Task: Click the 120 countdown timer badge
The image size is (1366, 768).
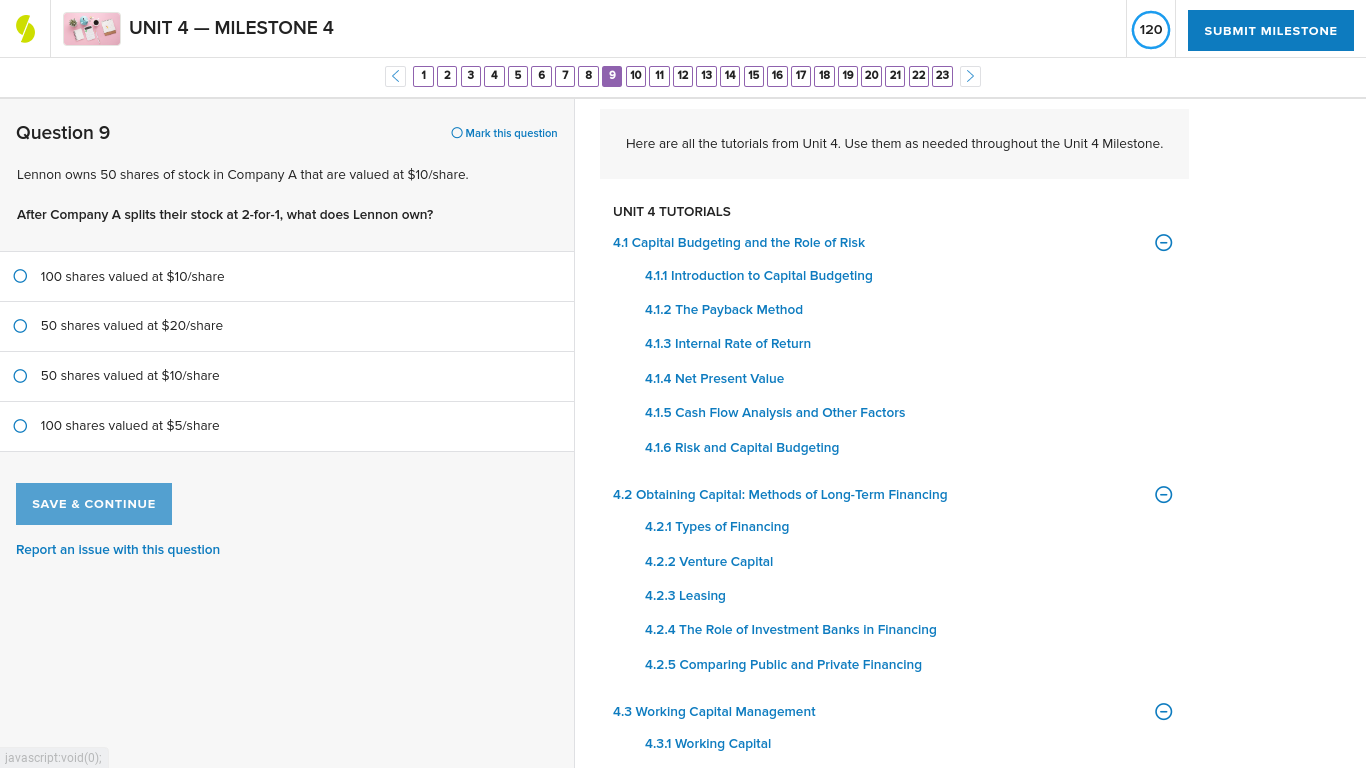Action: 1150,30
